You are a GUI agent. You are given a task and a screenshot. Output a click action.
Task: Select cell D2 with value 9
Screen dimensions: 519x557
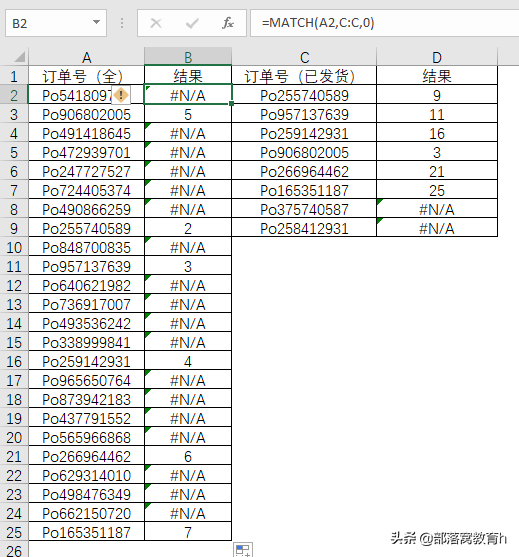437,95
